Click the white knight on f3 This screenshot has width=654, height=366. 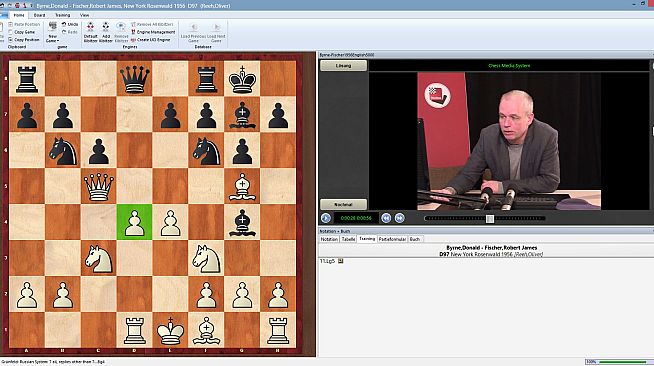click(x=206, y=258)
